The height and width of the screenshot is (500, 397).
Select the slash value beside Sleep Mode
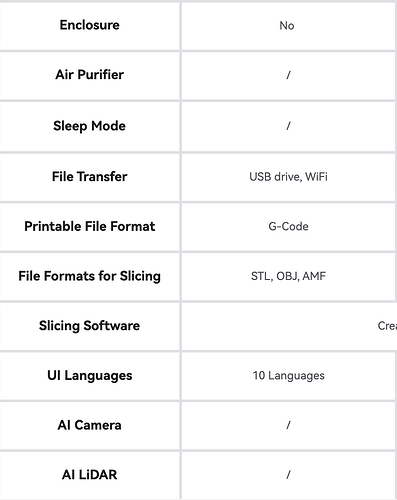click(288, 126)
